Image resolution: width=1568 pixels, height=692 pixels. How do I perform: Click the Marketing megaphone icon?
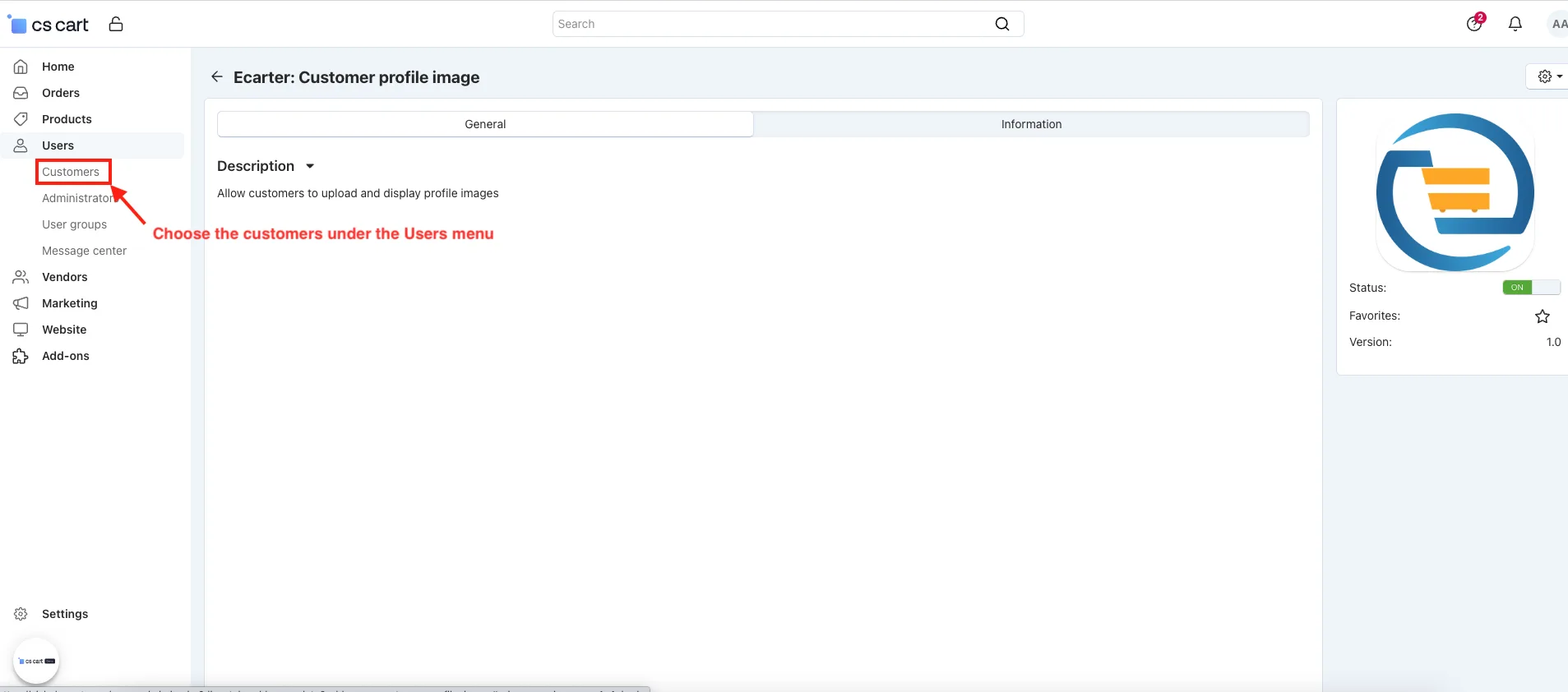coord(21,303)
